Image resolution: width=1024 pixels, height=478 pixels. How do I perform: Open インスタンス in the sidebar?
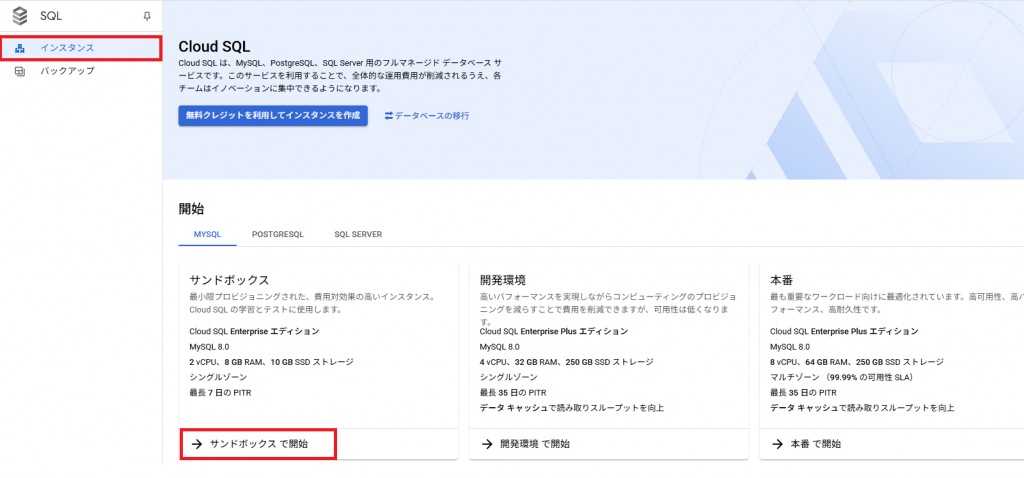click(x=81, y=48)
